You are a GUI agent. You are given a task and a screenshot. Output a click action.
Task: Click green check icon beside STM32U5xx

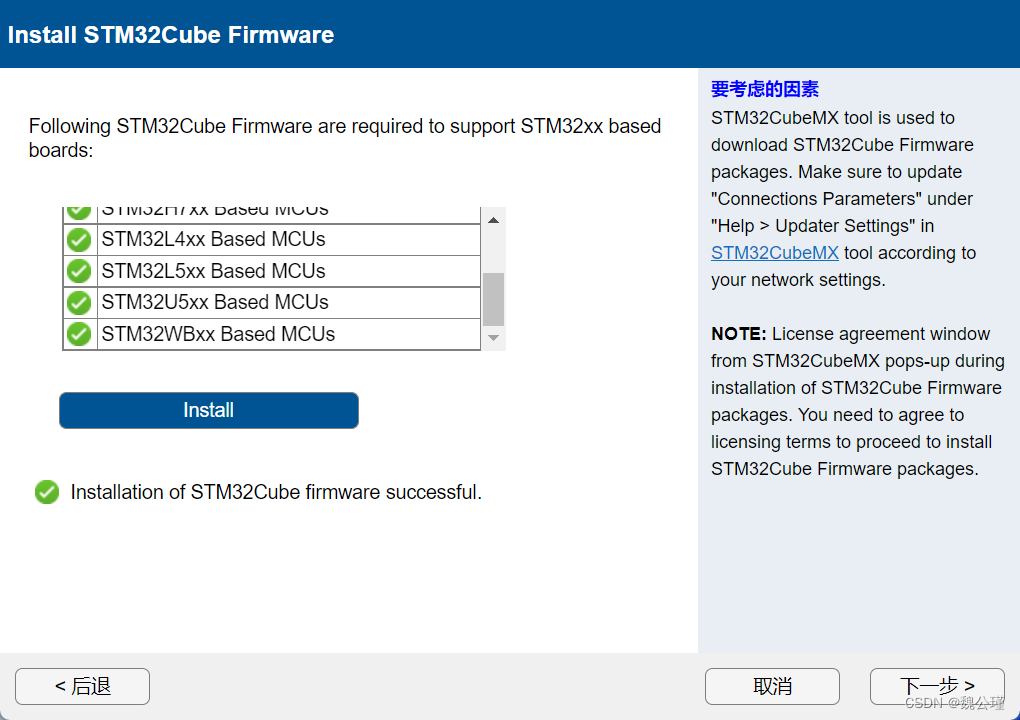[79, 302]
